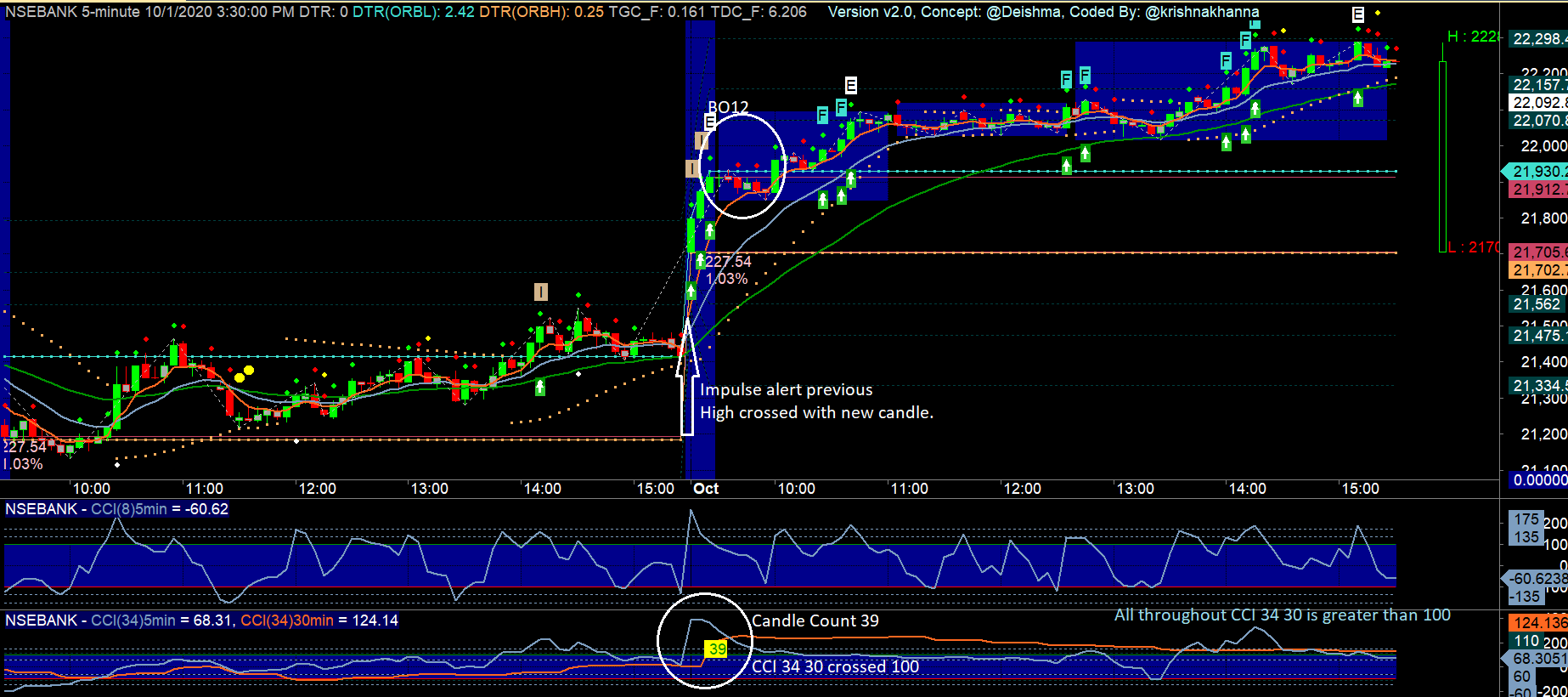Screen dimensions: 1568x697
Task: Click the white E marker directly under BO12
Action: click(710, 122)
